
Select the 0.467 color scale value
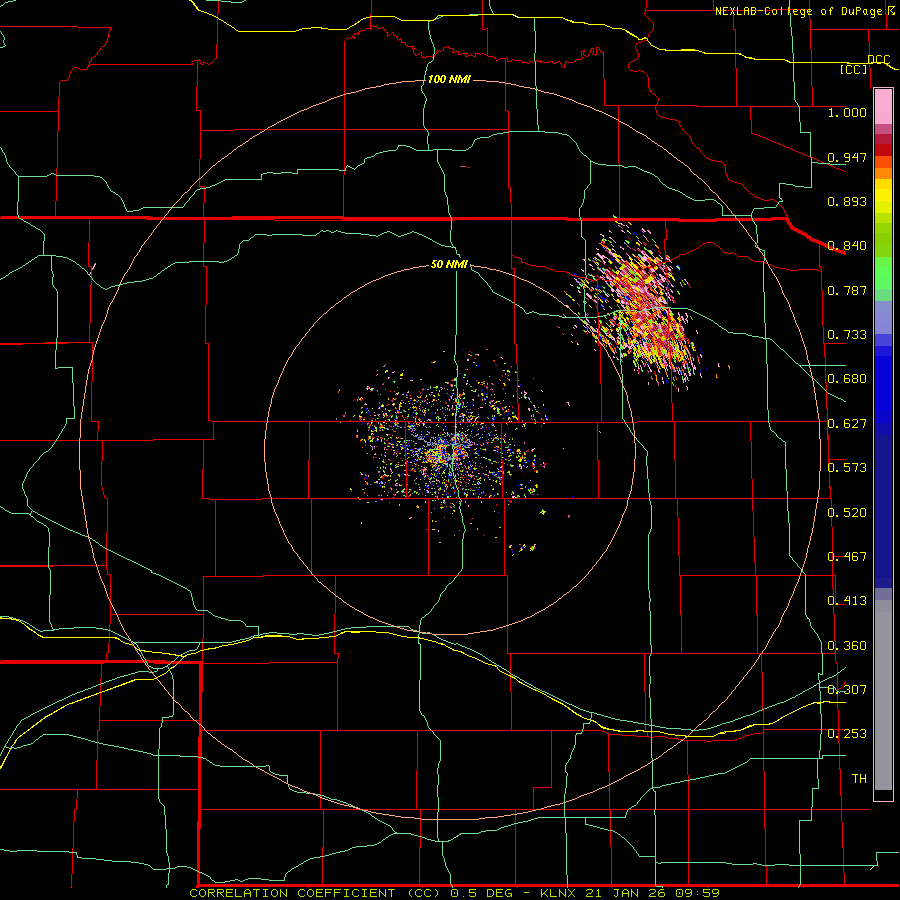coord(847,556)
